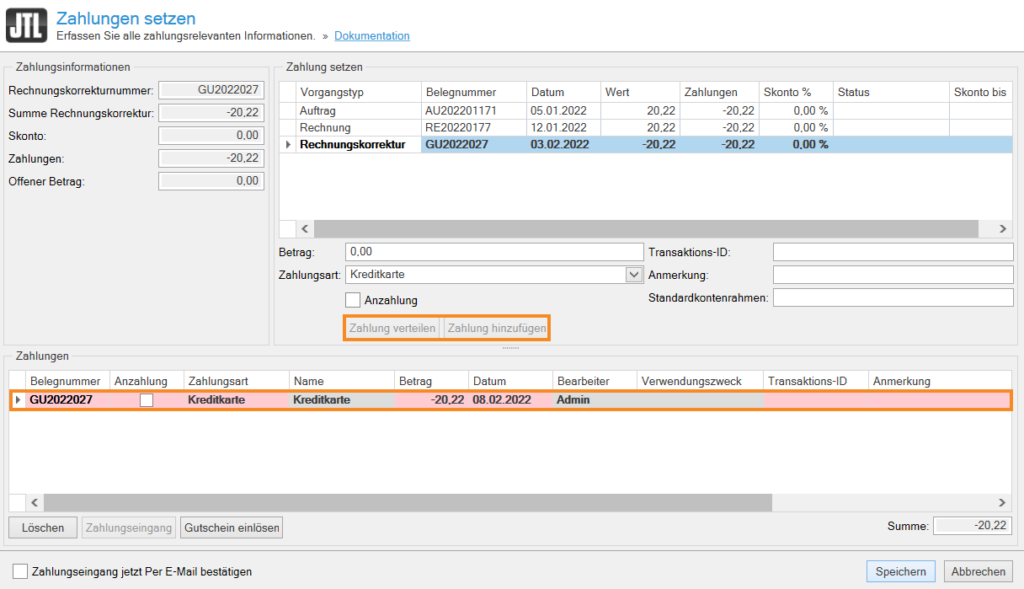Check Zahlungseingang jetzt per E-Mail bestätigen
1024x589 pixels.
20,572
